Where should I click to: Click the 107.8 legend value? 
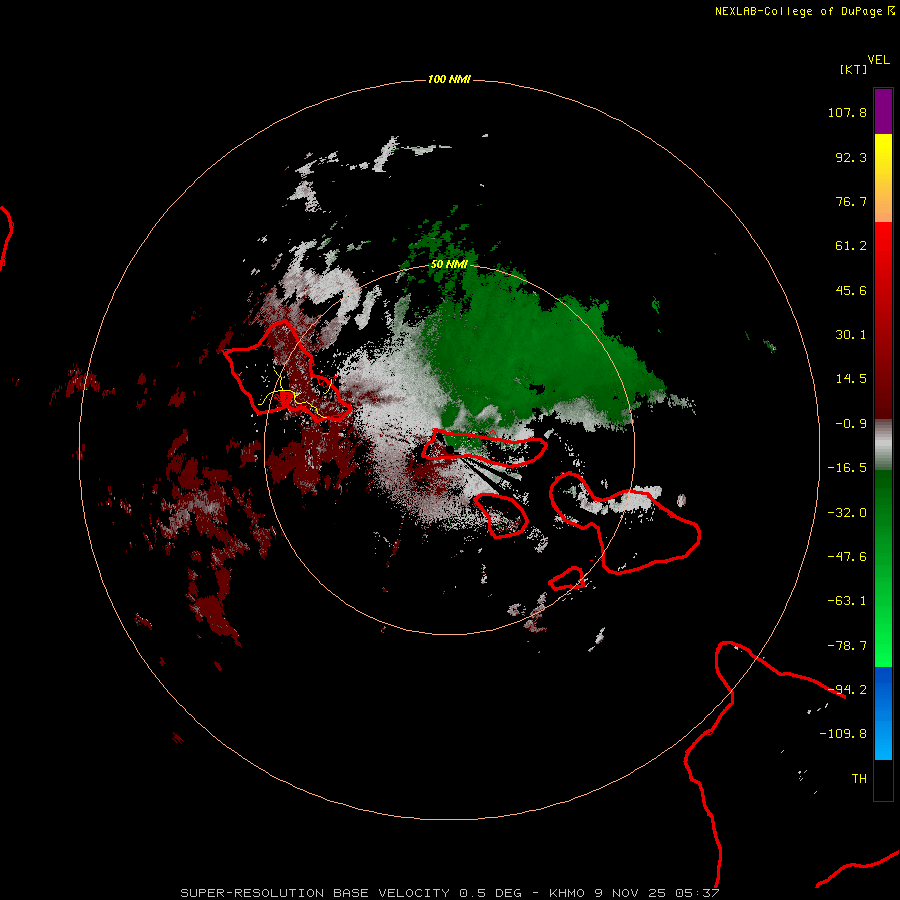click(847, 112)
